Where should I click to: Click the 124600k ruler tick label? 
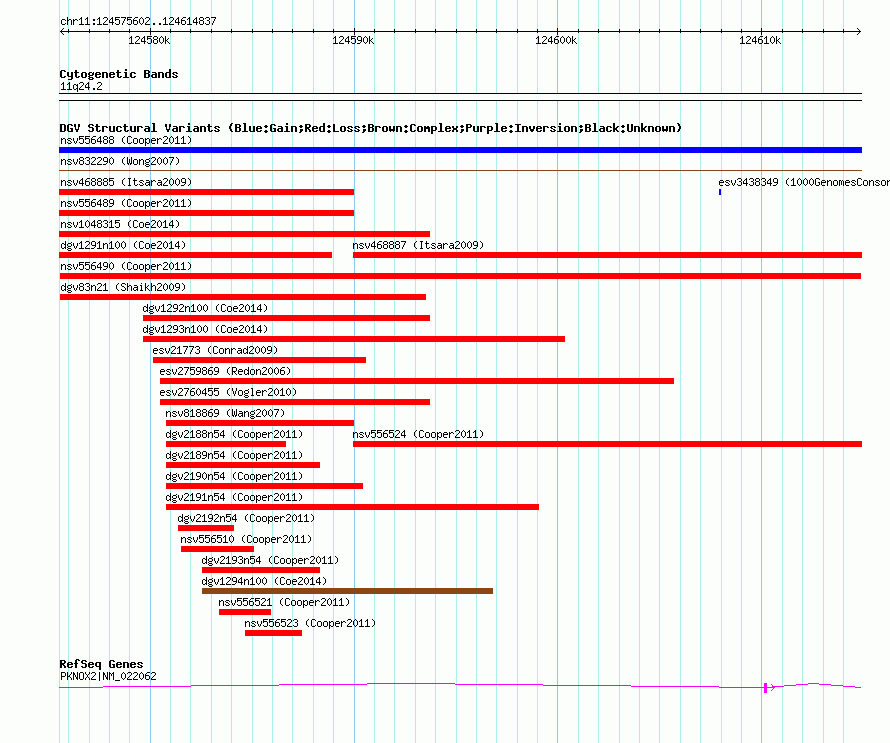click(x=556, y=40)
